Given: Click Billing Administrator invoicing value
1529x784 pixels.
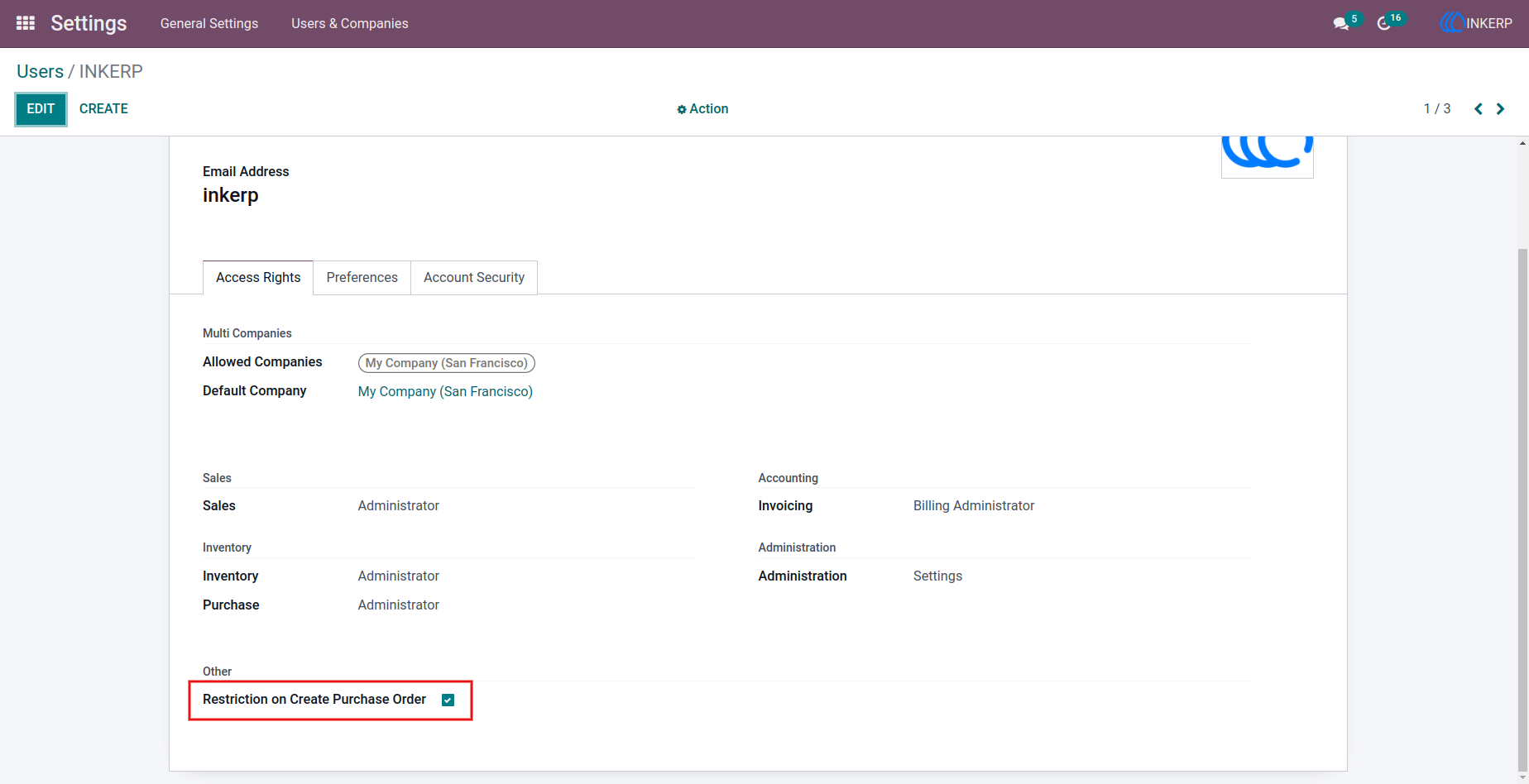Looking at the screenshot, I should tap(974, 506).
